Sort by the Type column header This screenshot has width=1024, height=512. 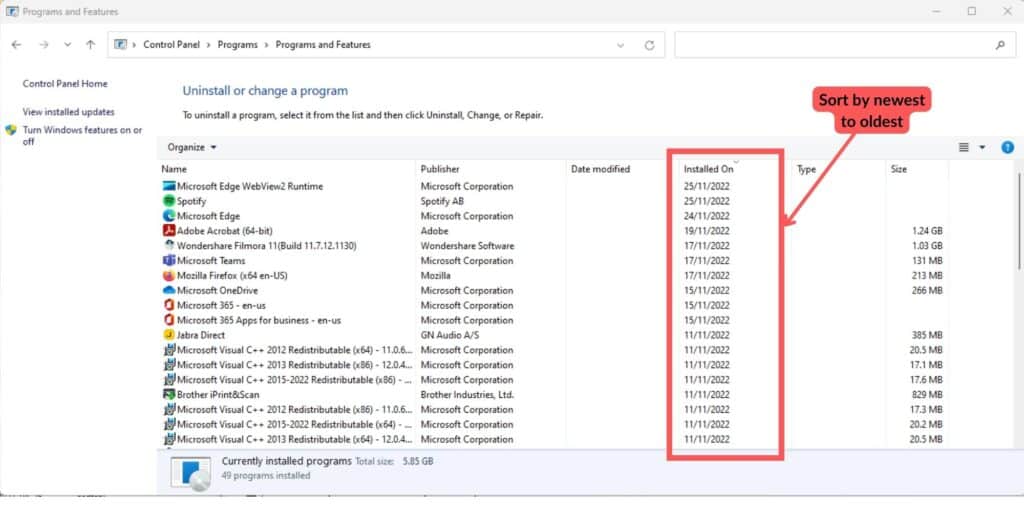pos(807,169)
